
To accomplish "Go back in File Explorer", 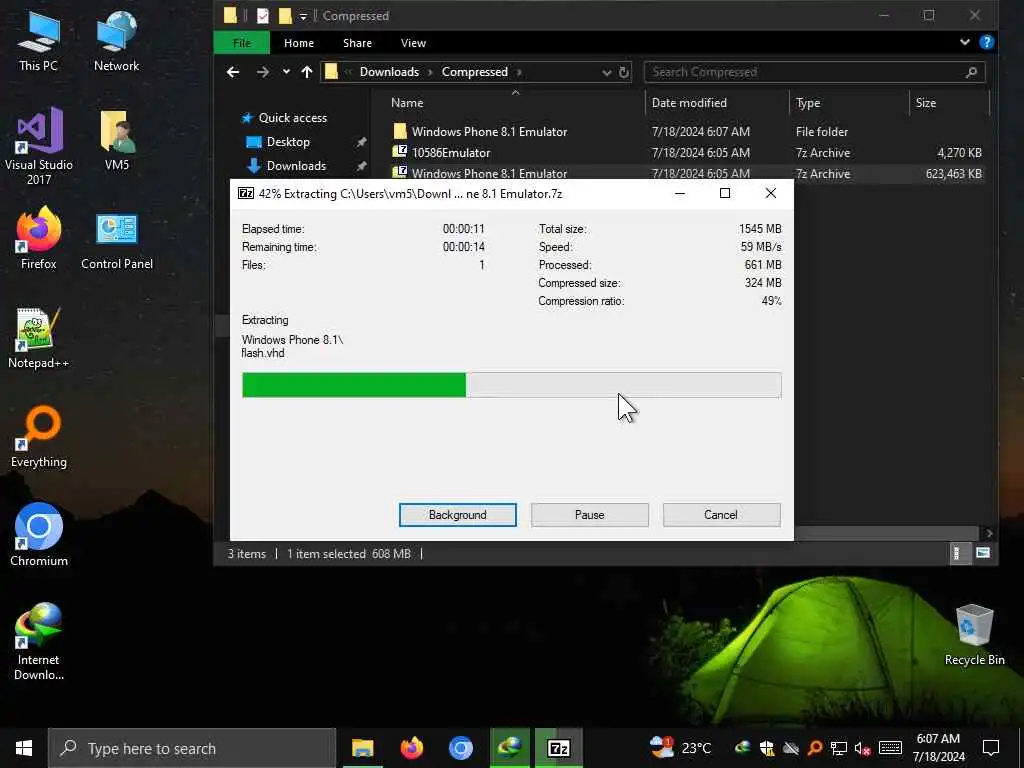I will click(x=233, y=72).
